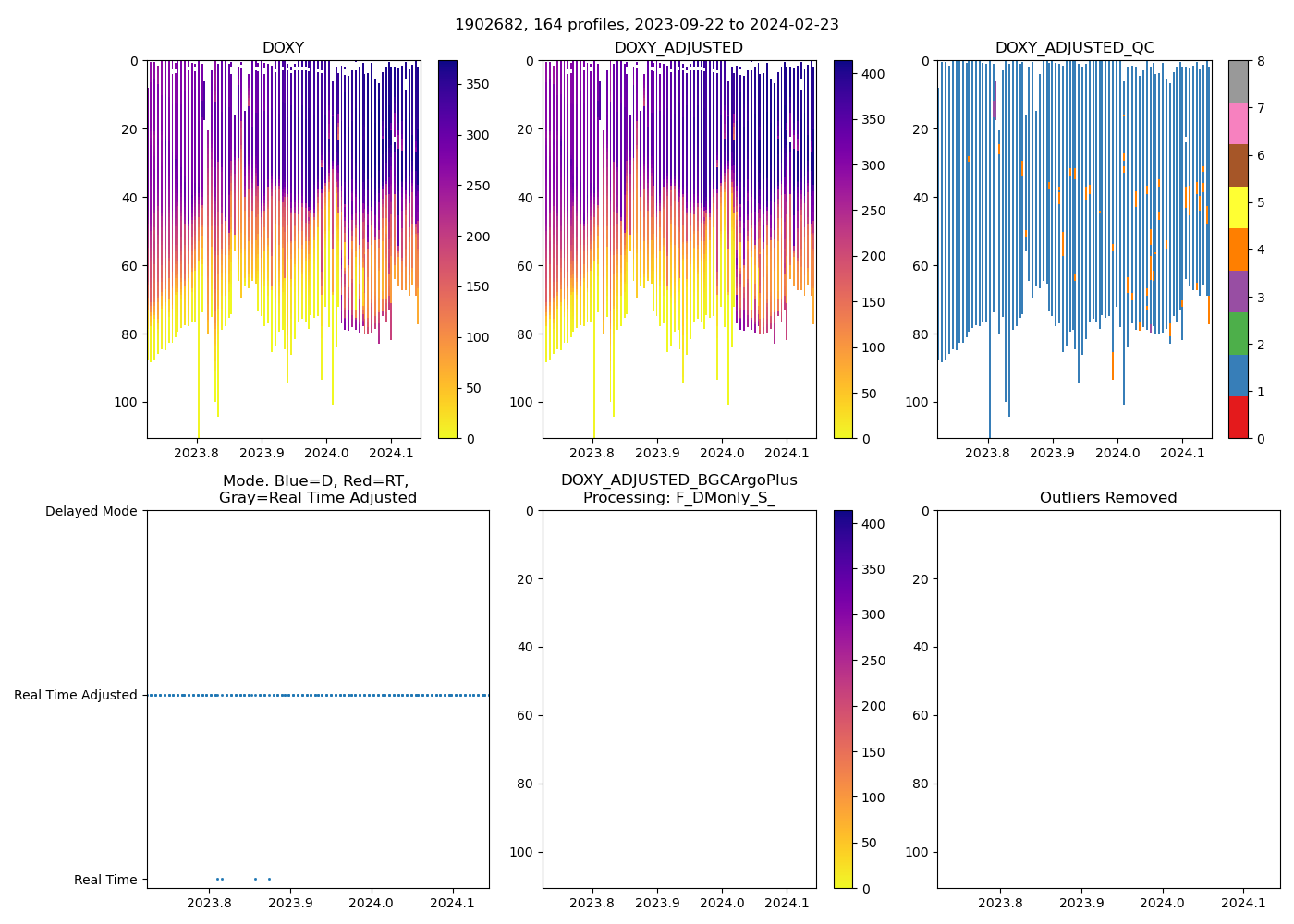Click the DOXY_ADJUSTED plot's gradient colorbar

pos(843,249)
